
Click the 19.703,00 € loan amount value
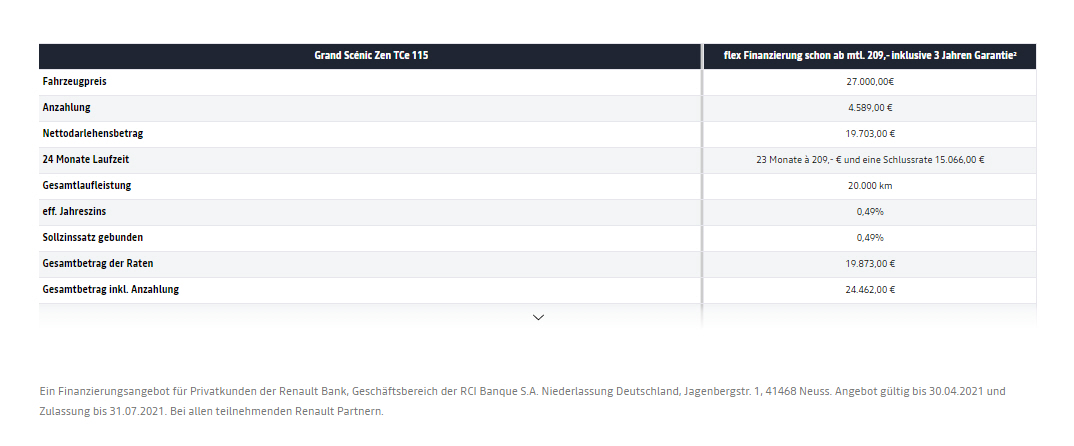point(869,134)
